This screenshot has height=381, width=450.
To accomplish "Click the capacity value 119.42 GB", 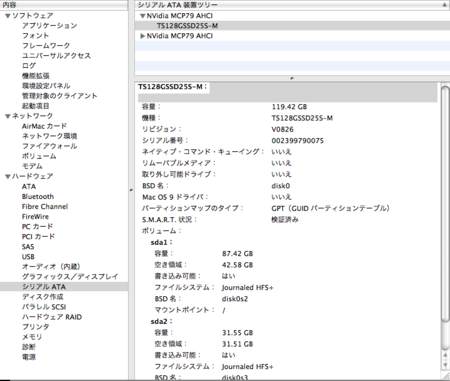I will point(289,107).
